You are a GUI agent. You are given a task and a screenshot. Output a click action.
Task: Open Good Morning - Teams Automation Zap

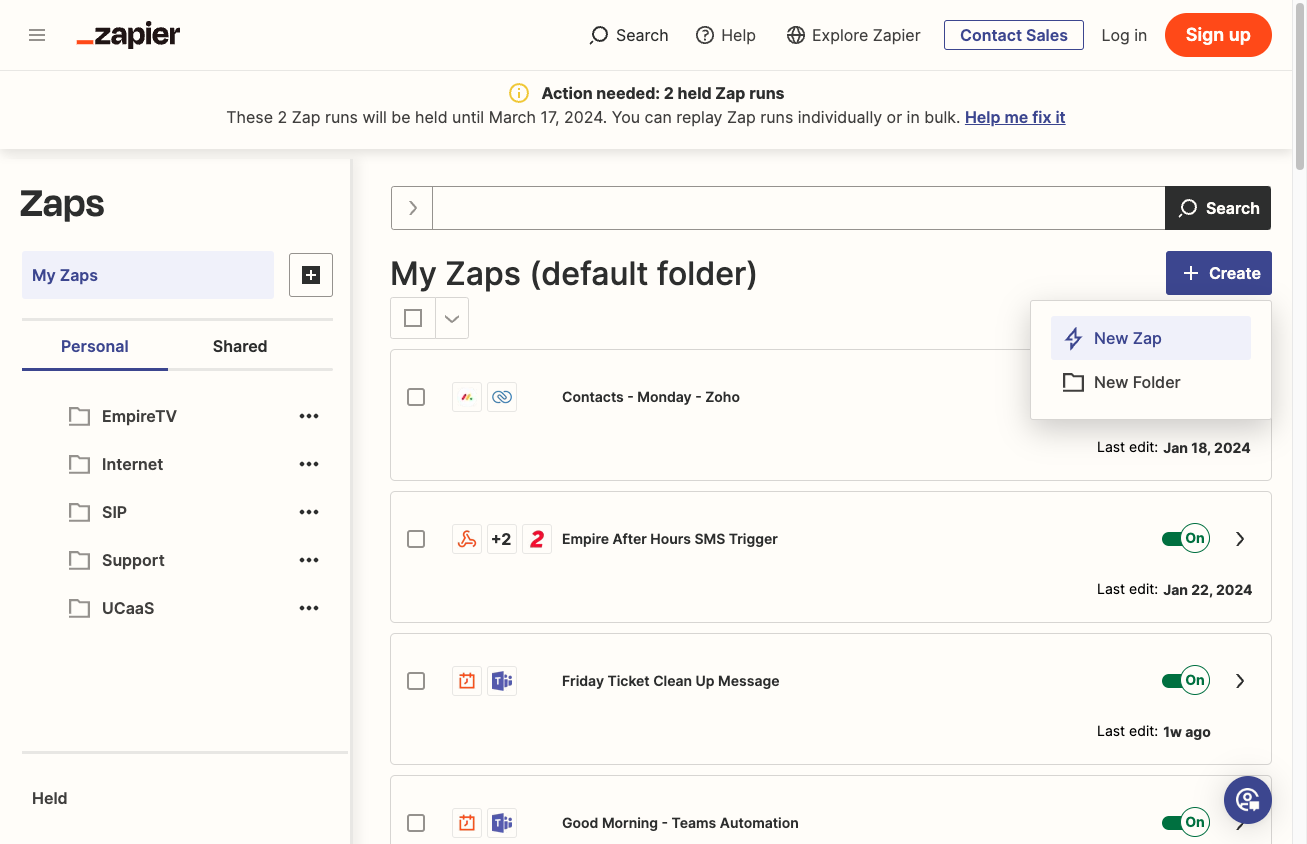(680, 823)
